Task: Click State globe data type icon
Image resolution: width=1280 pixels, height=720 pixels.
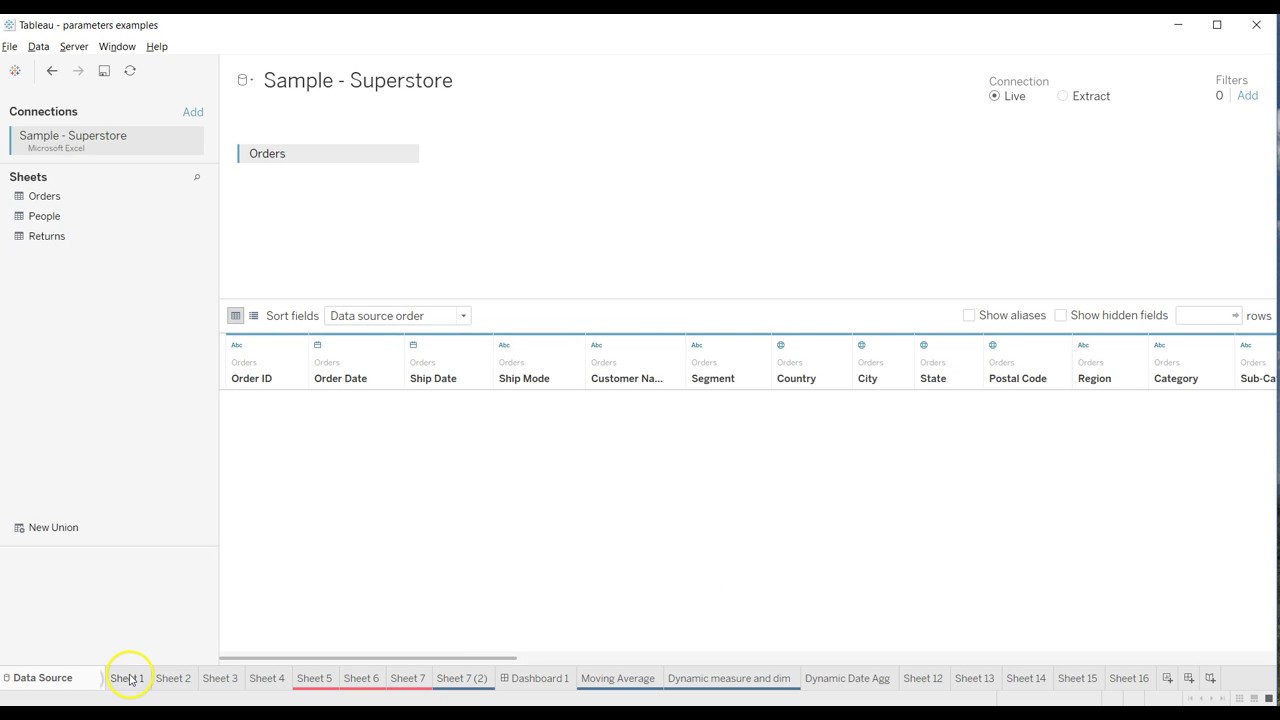Action: point(924,345)
